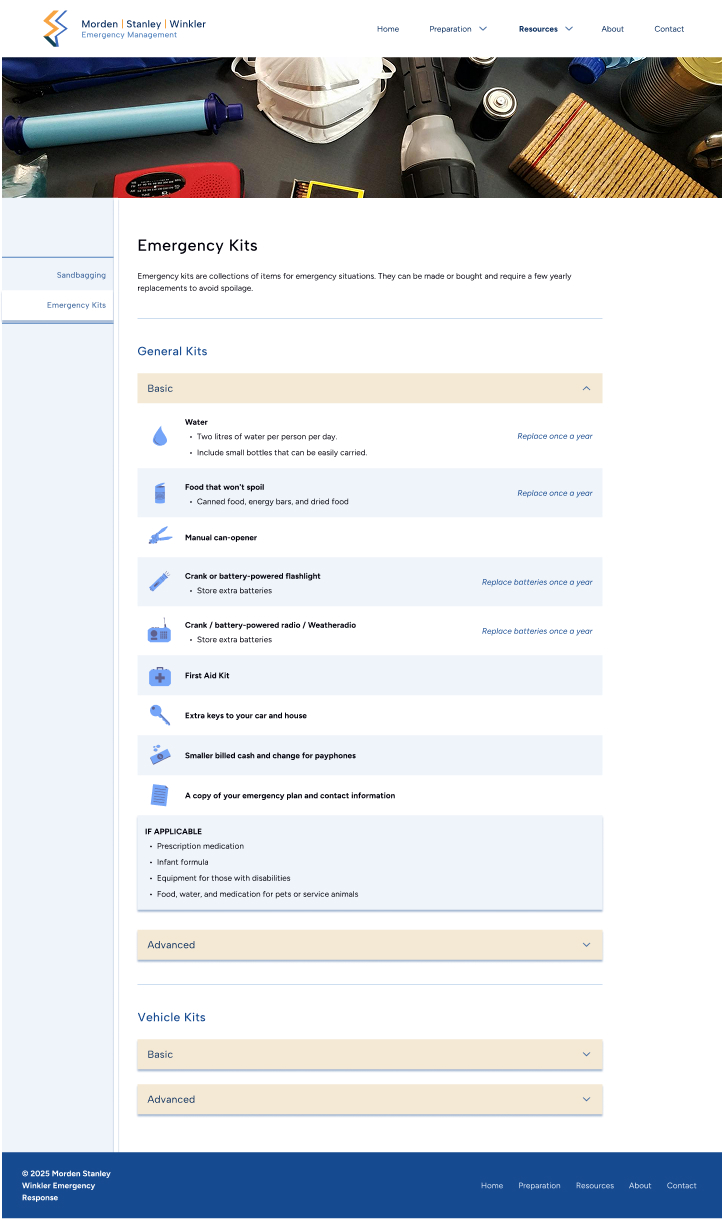Click the extra keys icon

pos(159,715)
